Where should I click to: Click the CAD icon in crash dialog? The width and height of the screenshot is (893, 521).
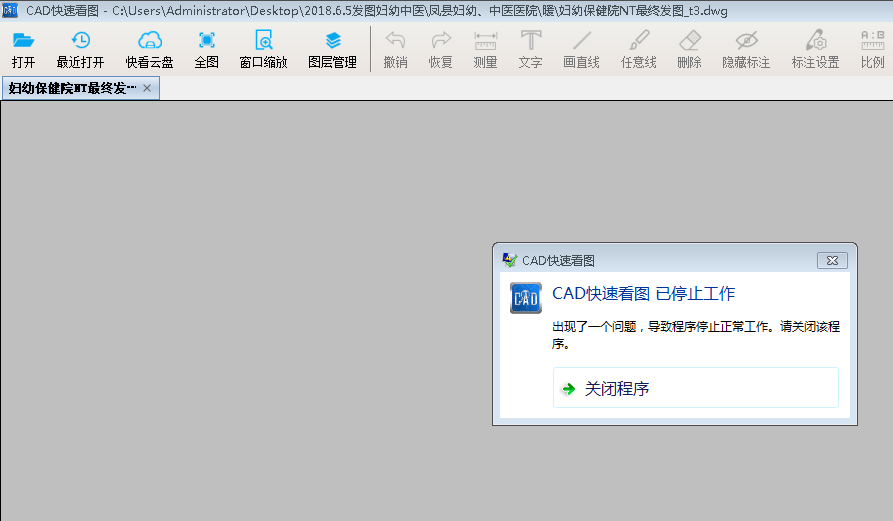tap(526, 298)
